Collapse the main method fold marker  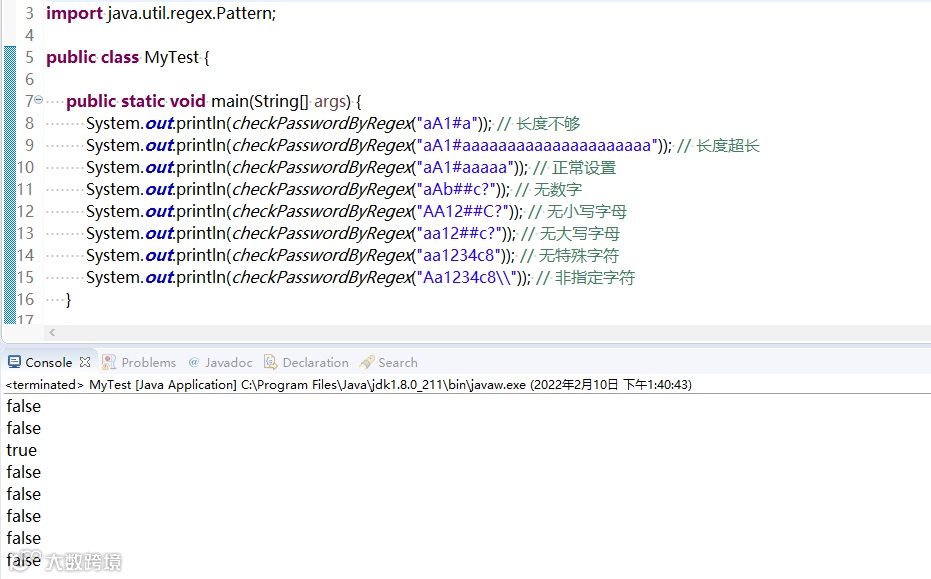[39, 100]
